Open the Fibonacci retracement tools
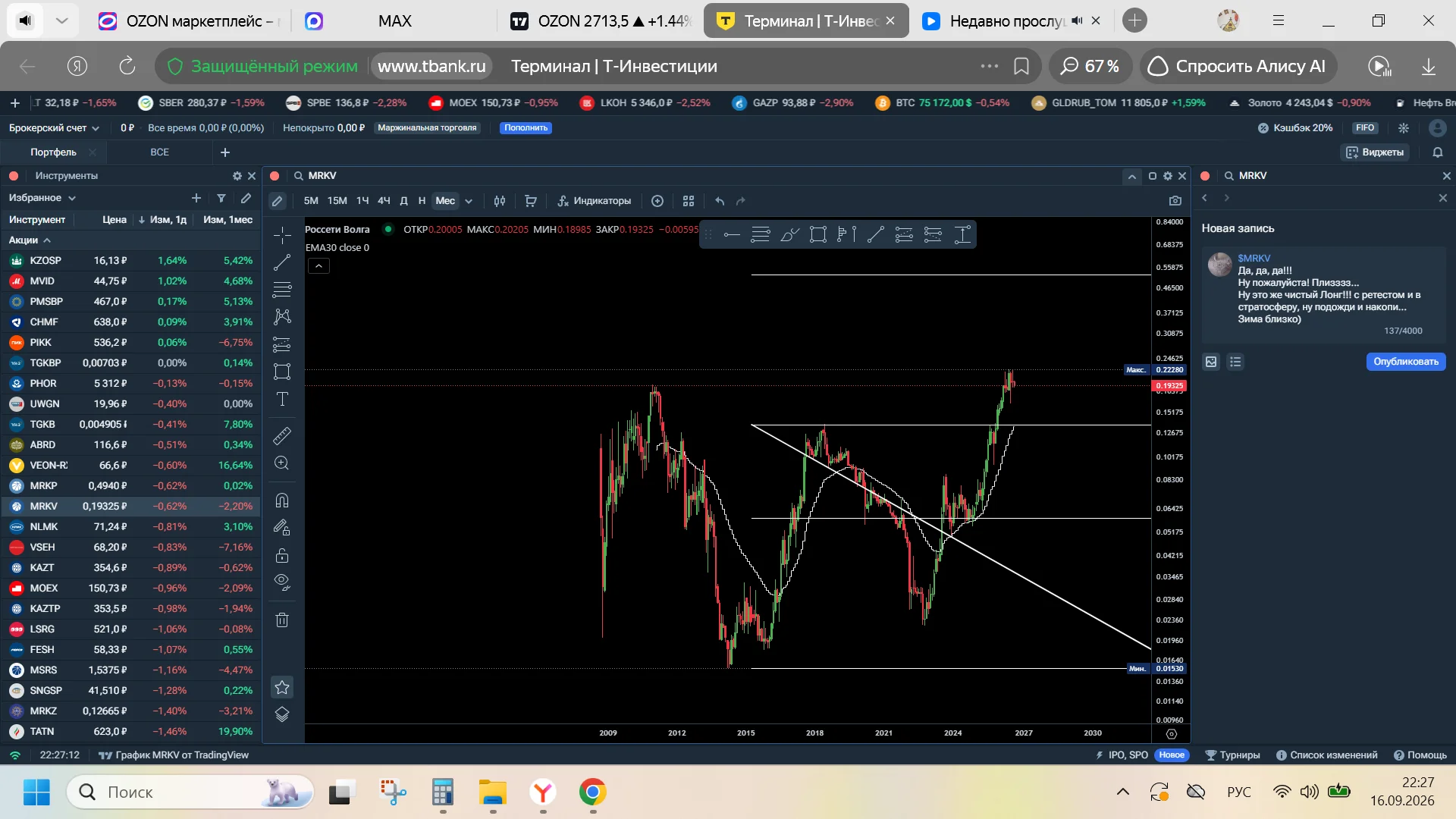Screen dimensions: 1456x819 click(x=282, y=290)
